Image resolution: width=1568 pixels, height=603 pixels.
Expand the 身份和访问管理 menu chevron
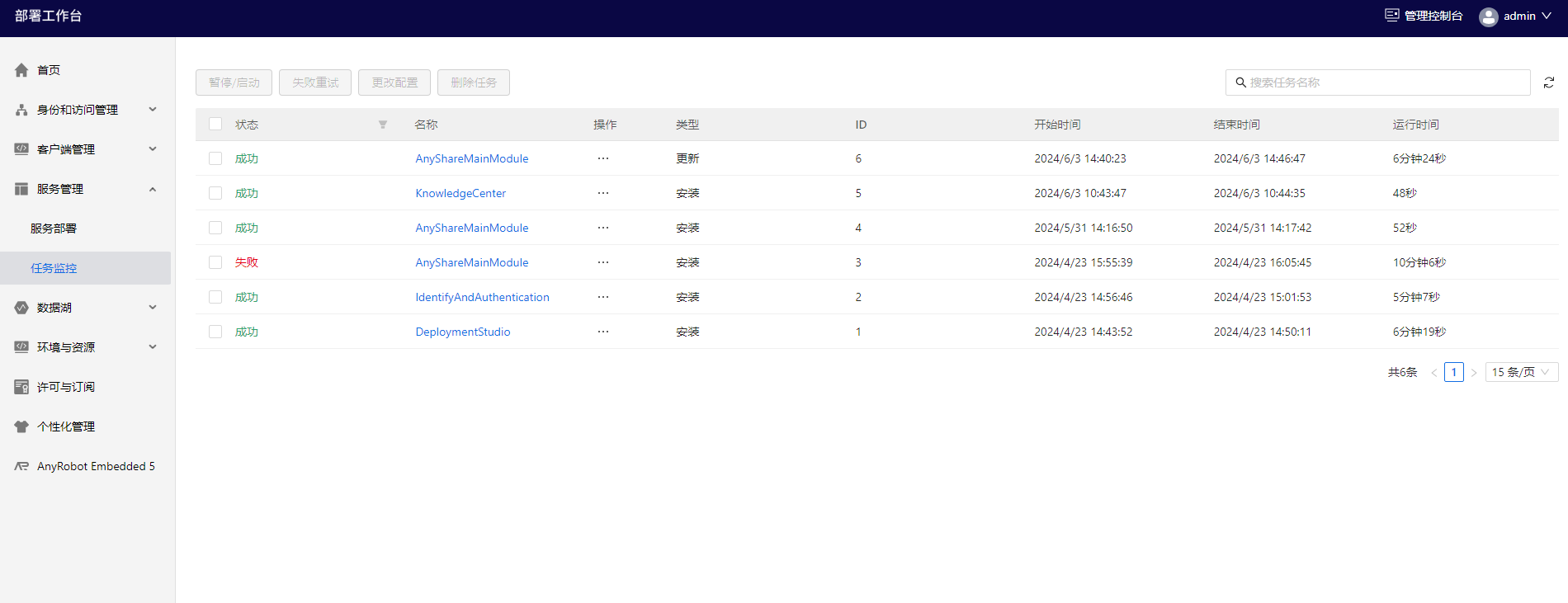tap(153, 109)
